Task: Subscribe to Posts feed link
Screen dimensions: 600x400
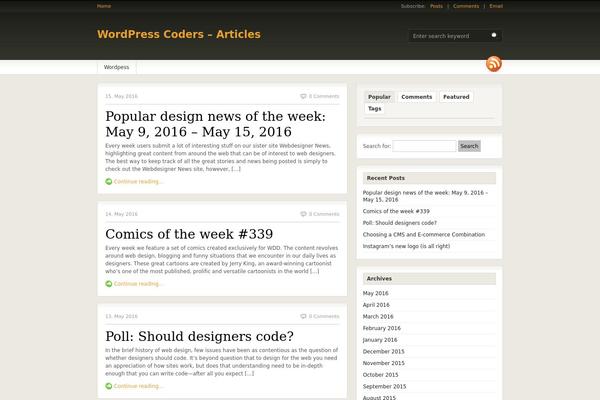Action: pyautogui.click(x=436, y=6)
